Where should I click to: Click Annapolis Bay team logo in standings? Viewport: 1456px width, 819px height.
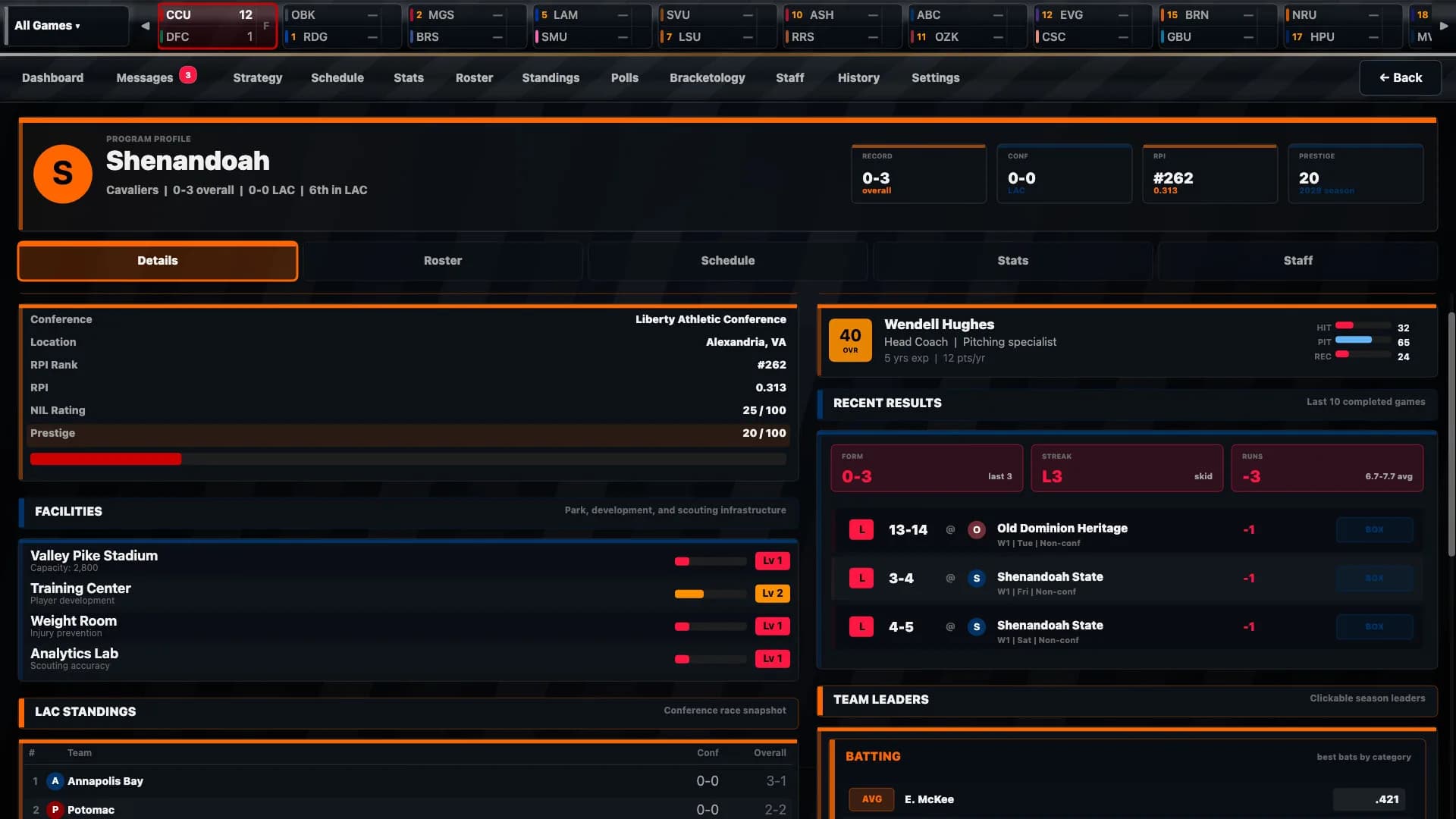point(55,780)
